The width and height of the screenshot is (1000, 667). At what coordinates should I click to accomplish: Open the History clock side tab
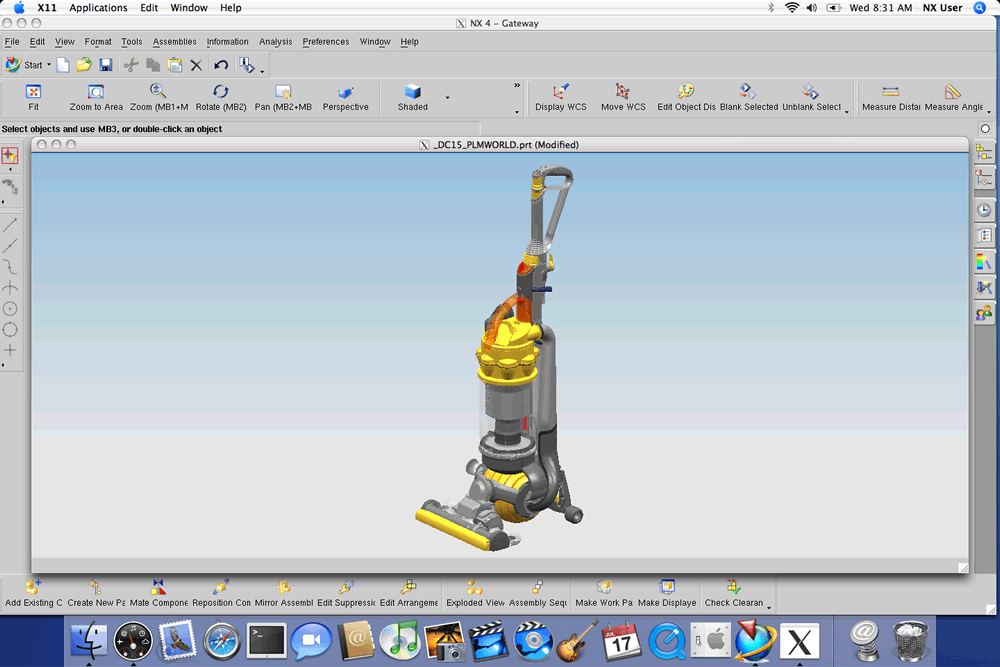point(984,210)
